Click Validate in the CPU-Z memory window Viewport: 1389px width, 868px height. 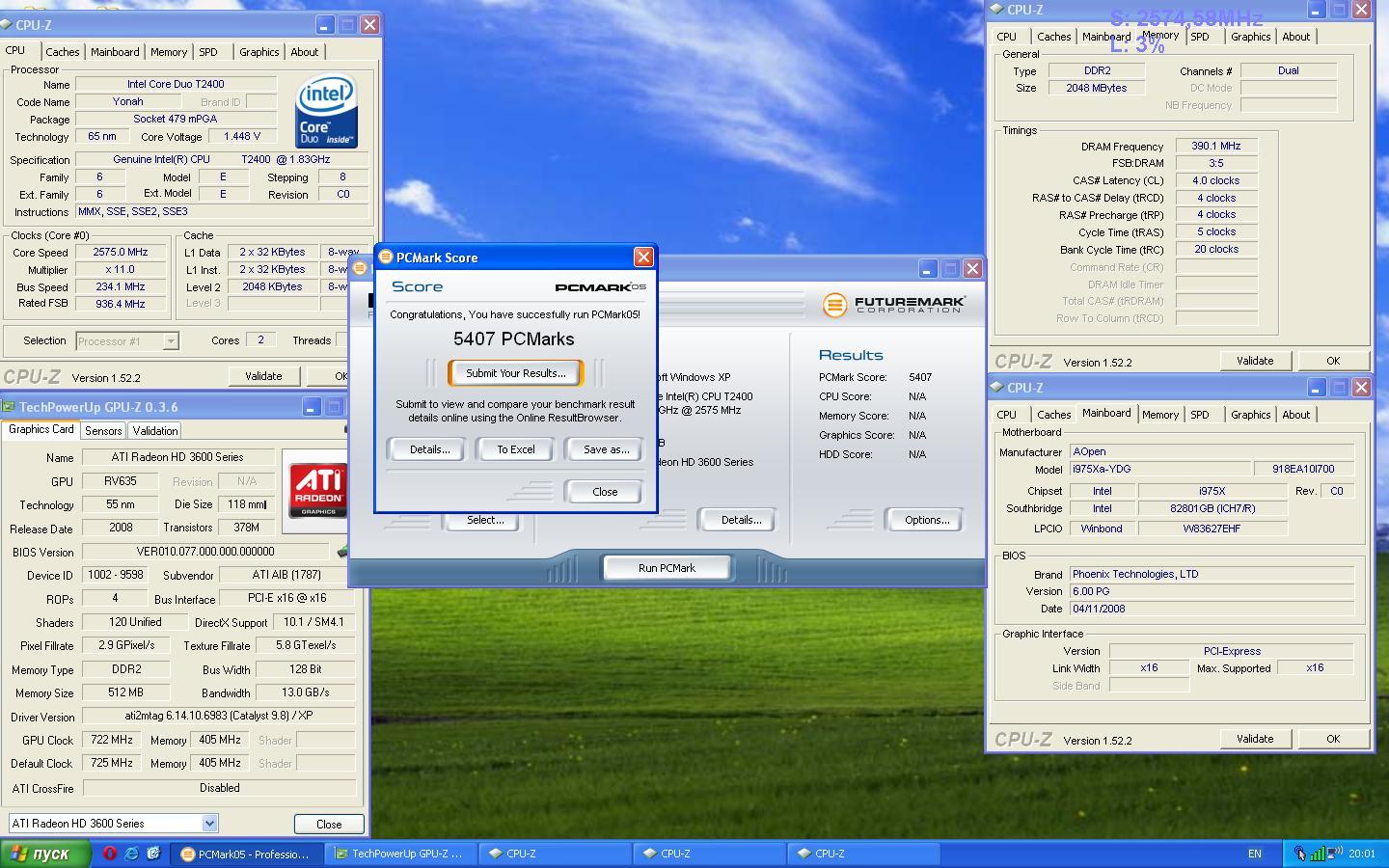coord(1255,361)
